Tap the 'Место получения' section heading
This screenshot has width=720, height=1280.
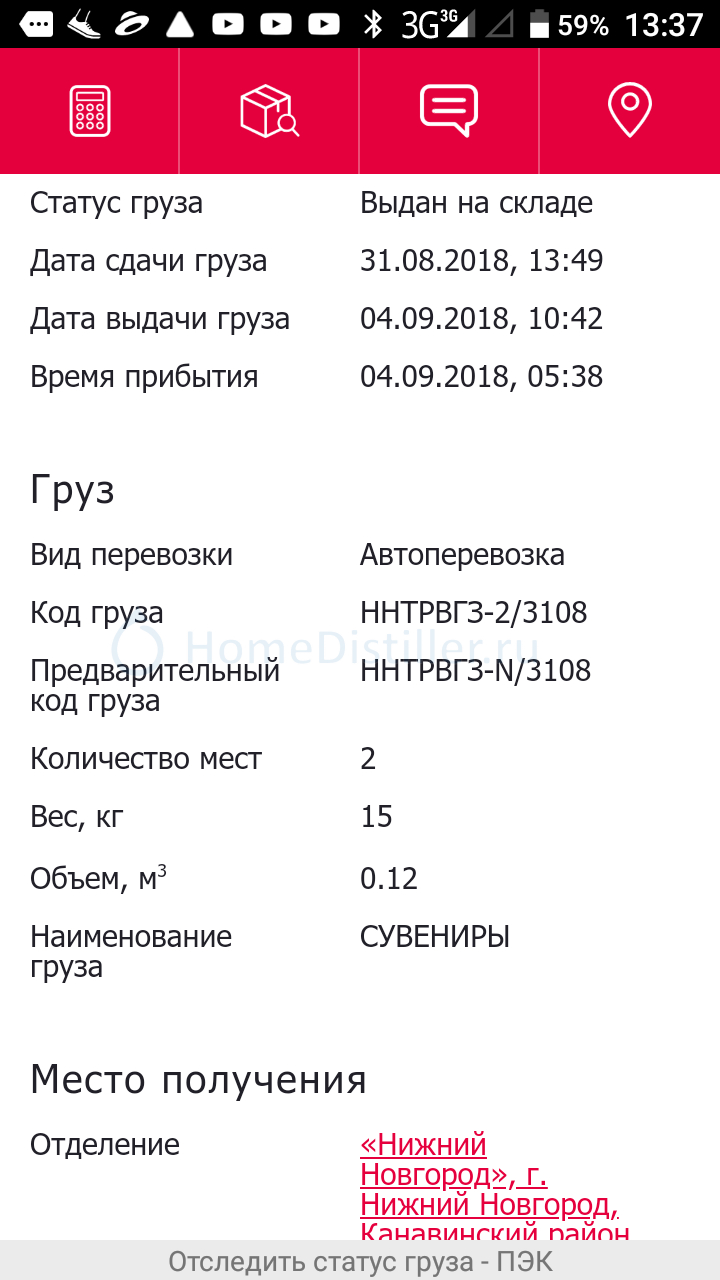click(x=198, y=1080)
